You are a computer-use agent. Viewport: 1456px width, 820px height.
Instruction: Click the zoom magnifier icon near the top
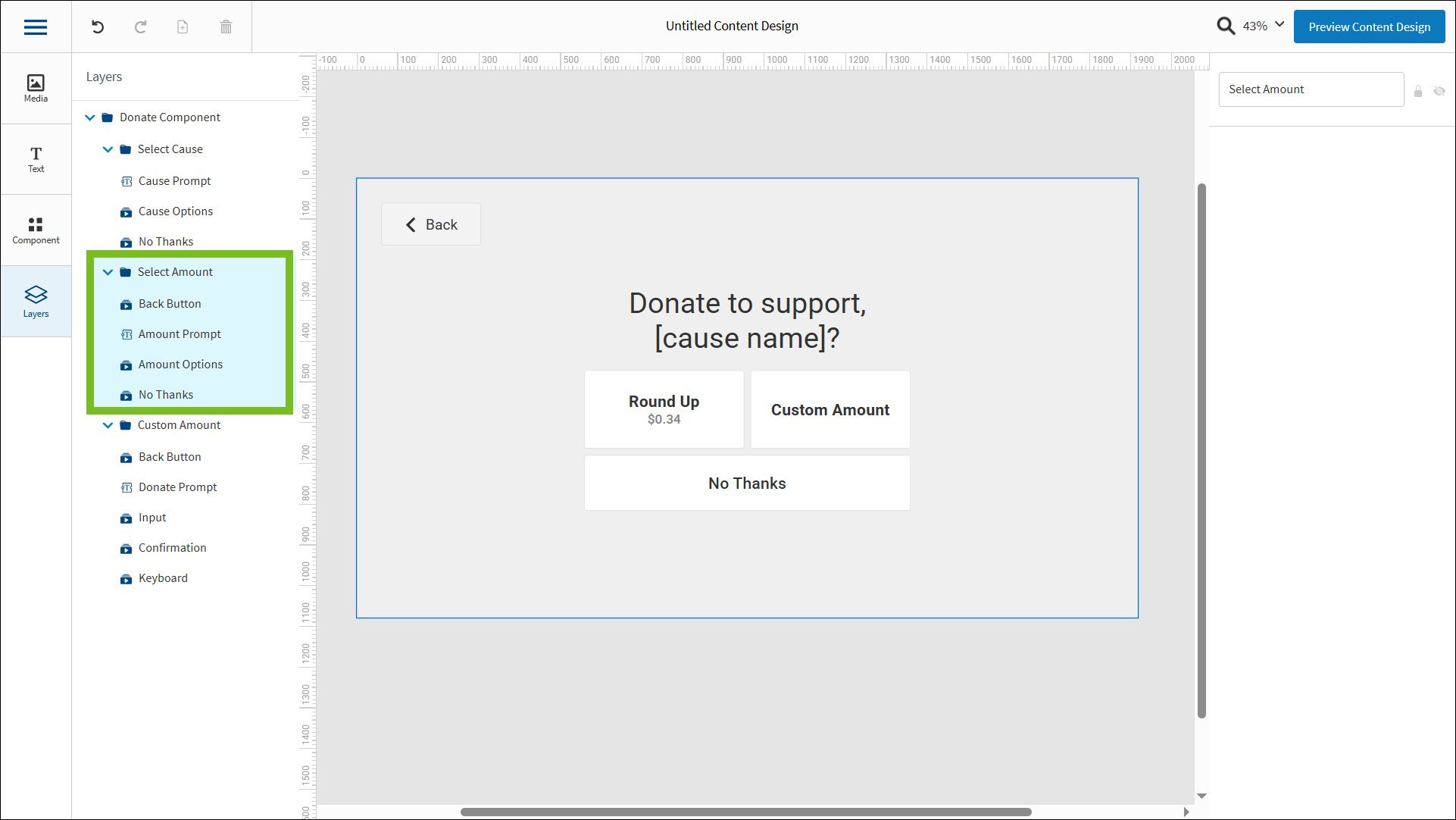pos(1226,25)
